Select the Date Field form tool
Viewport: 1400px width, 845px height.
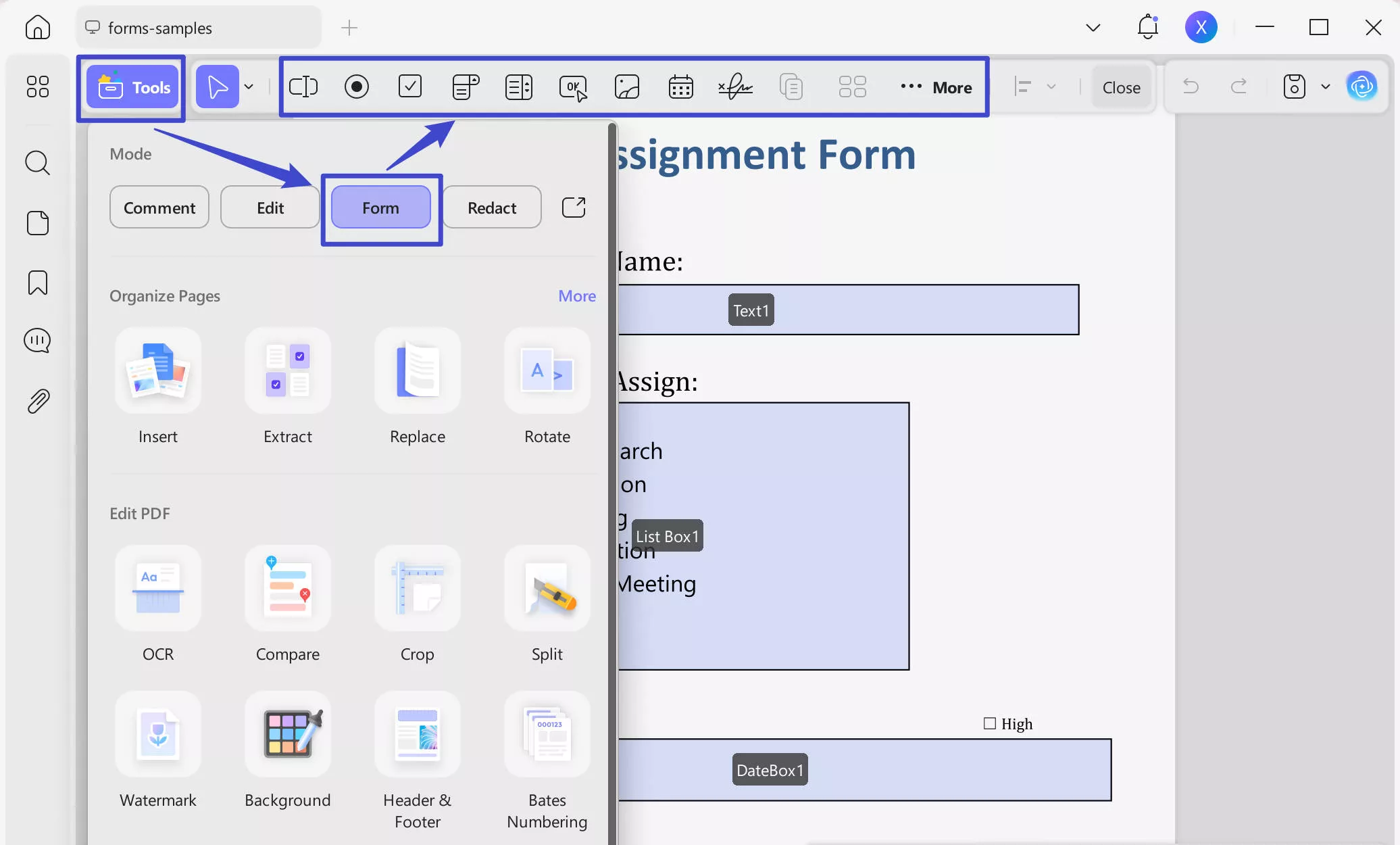pos(680,87)
